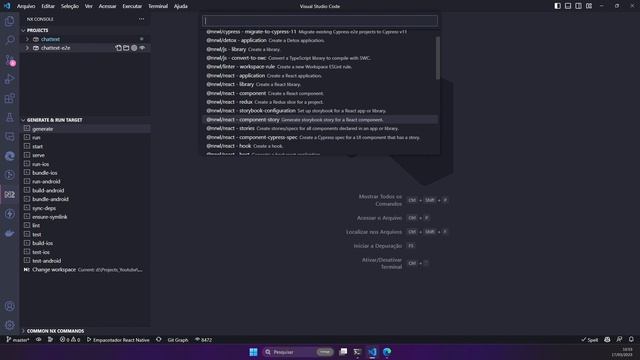This screenshot has width=640, height=360.
Task: Click last action icon on chatinet-e2e row
Action: coord(142,48)
